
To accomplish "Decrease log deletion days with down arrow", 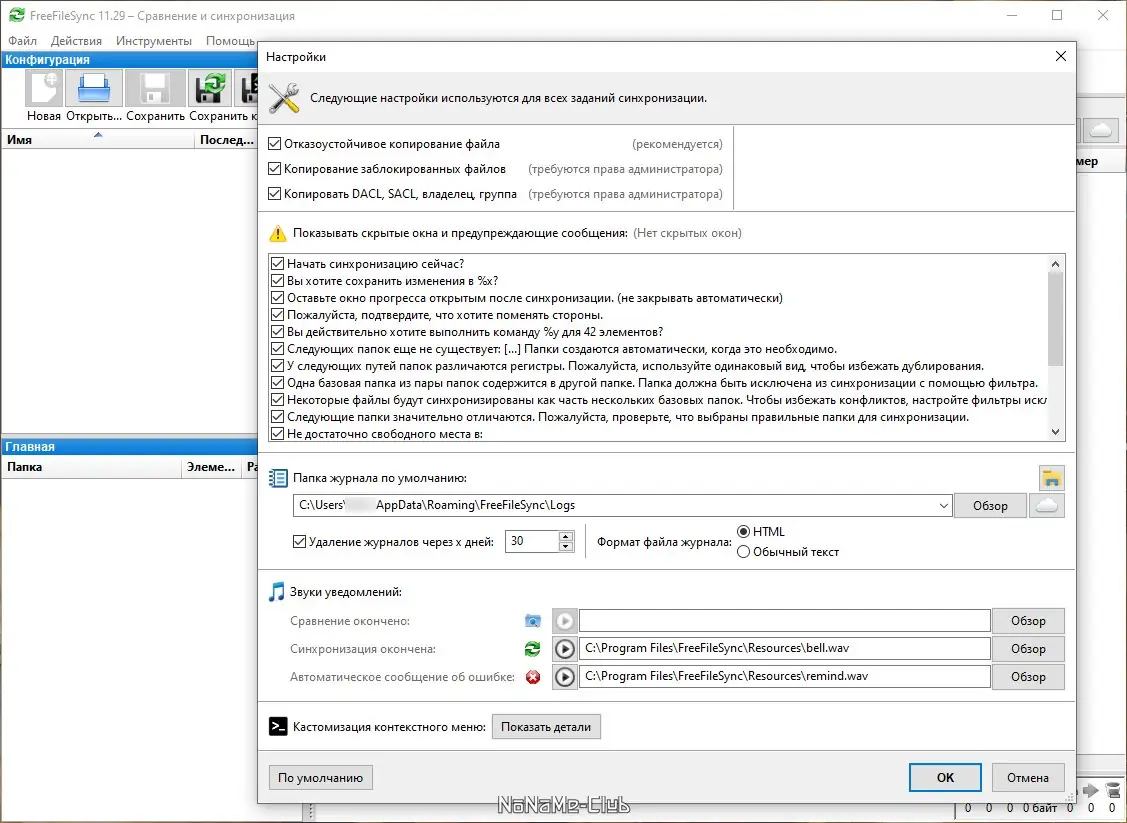I will point(566,547).
